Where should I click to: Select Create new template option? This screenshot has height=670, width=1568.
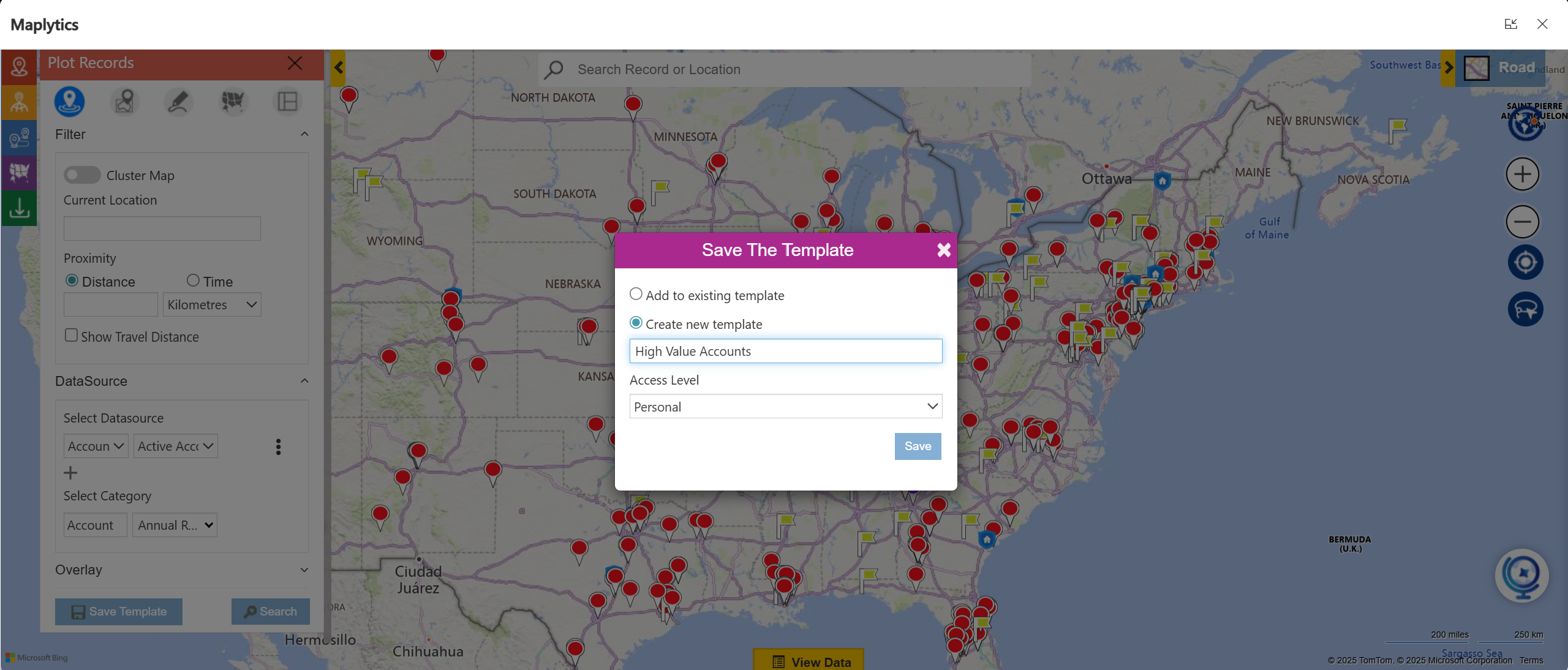tap(636, 323)
